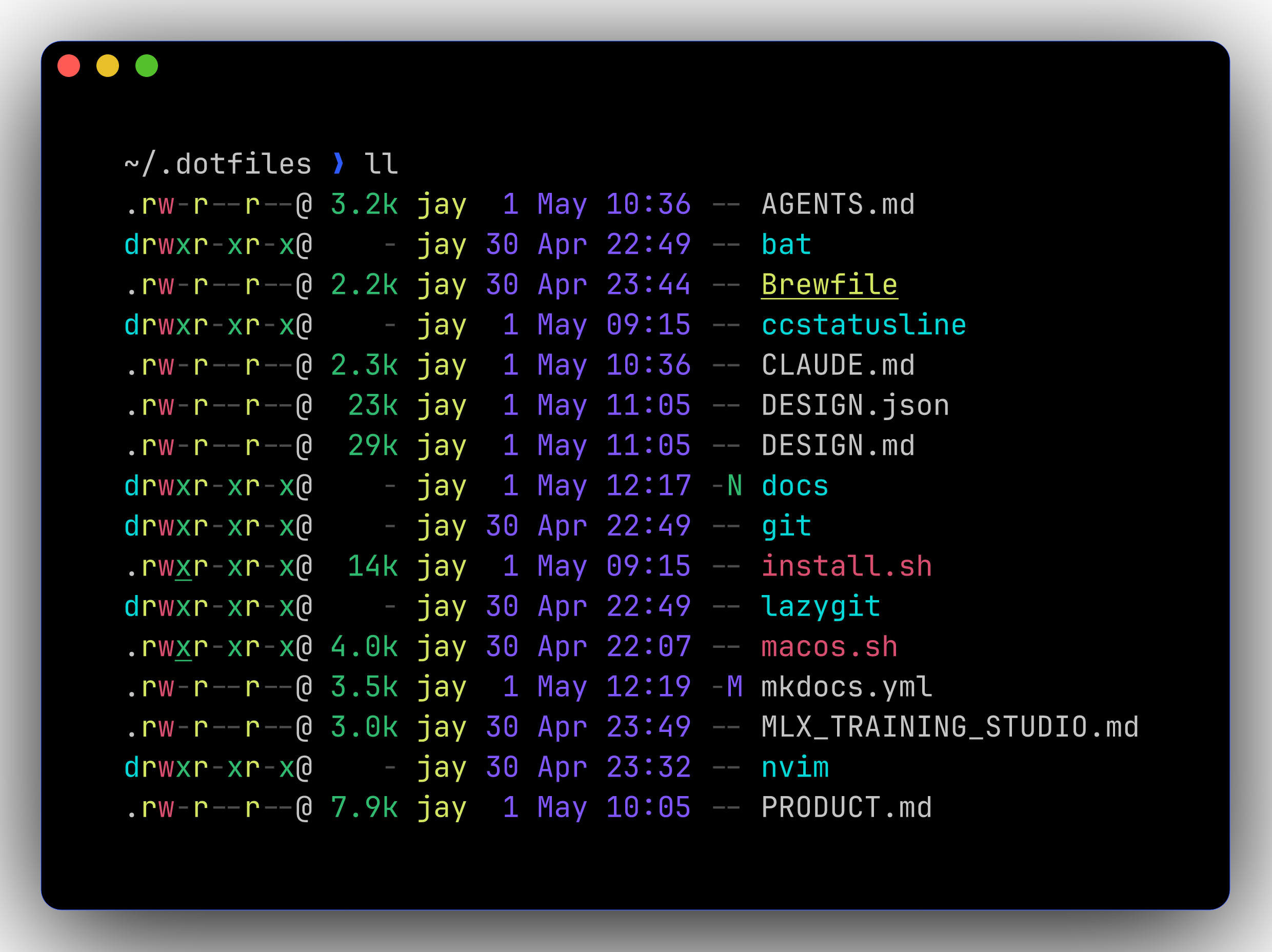Select the git directory name
1272x952 pixels.
[786, 526]
